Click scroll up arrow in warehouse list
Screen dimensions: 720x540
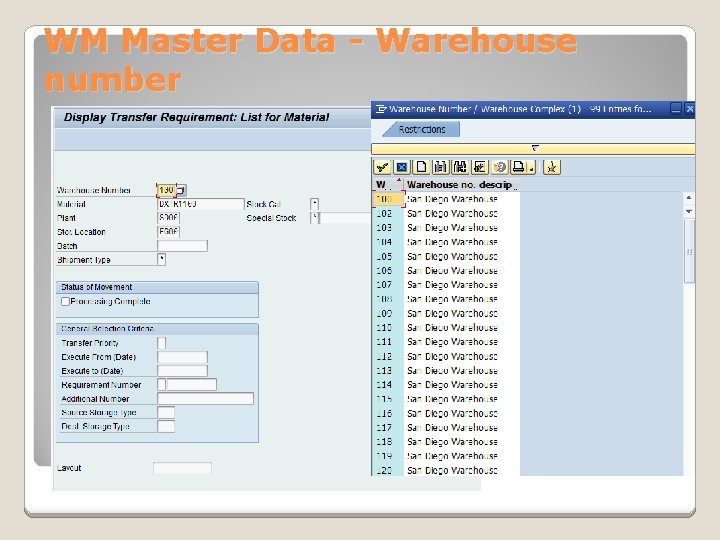(x=689, y=197)
